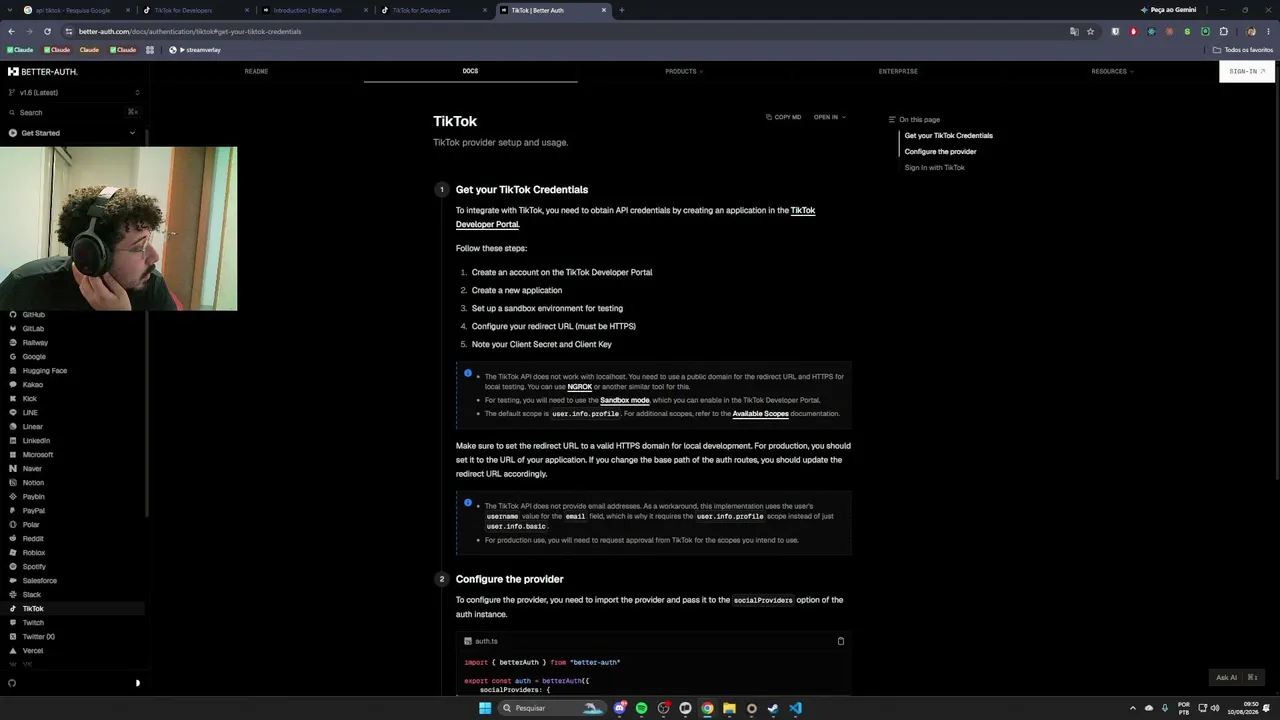
Task: Open the streamverlay bookmark
Action: coord(195,50)
